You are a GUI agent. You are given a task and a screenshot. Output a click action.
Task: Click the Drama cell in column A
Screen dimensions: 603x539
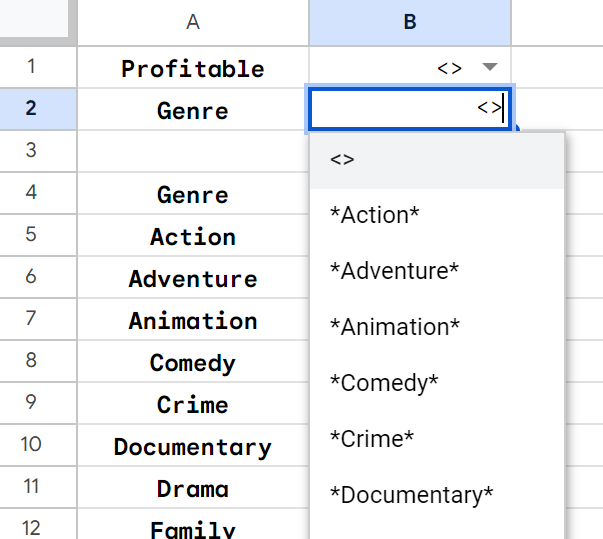pos(193,488)
